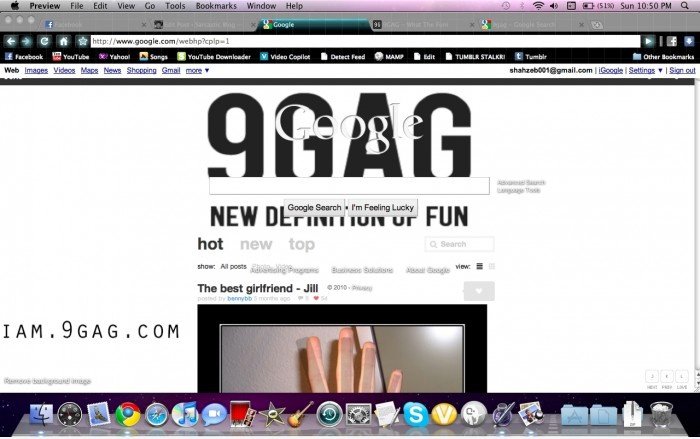The width and height of the screenshot is (700, 439).
Task: Open Spotlight search magnifier in menu bar
Action: [x=685, y=6]
